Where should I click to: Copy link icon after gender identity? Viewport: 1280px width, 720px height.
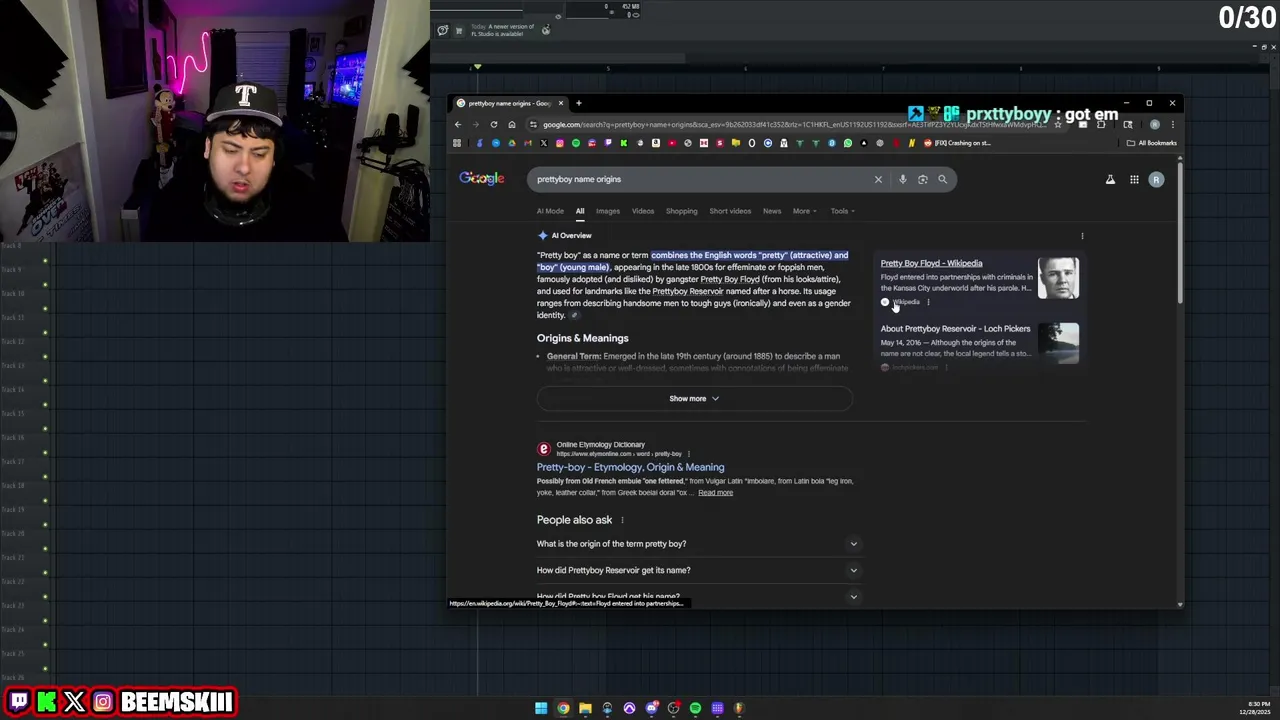tap(574, 315)
